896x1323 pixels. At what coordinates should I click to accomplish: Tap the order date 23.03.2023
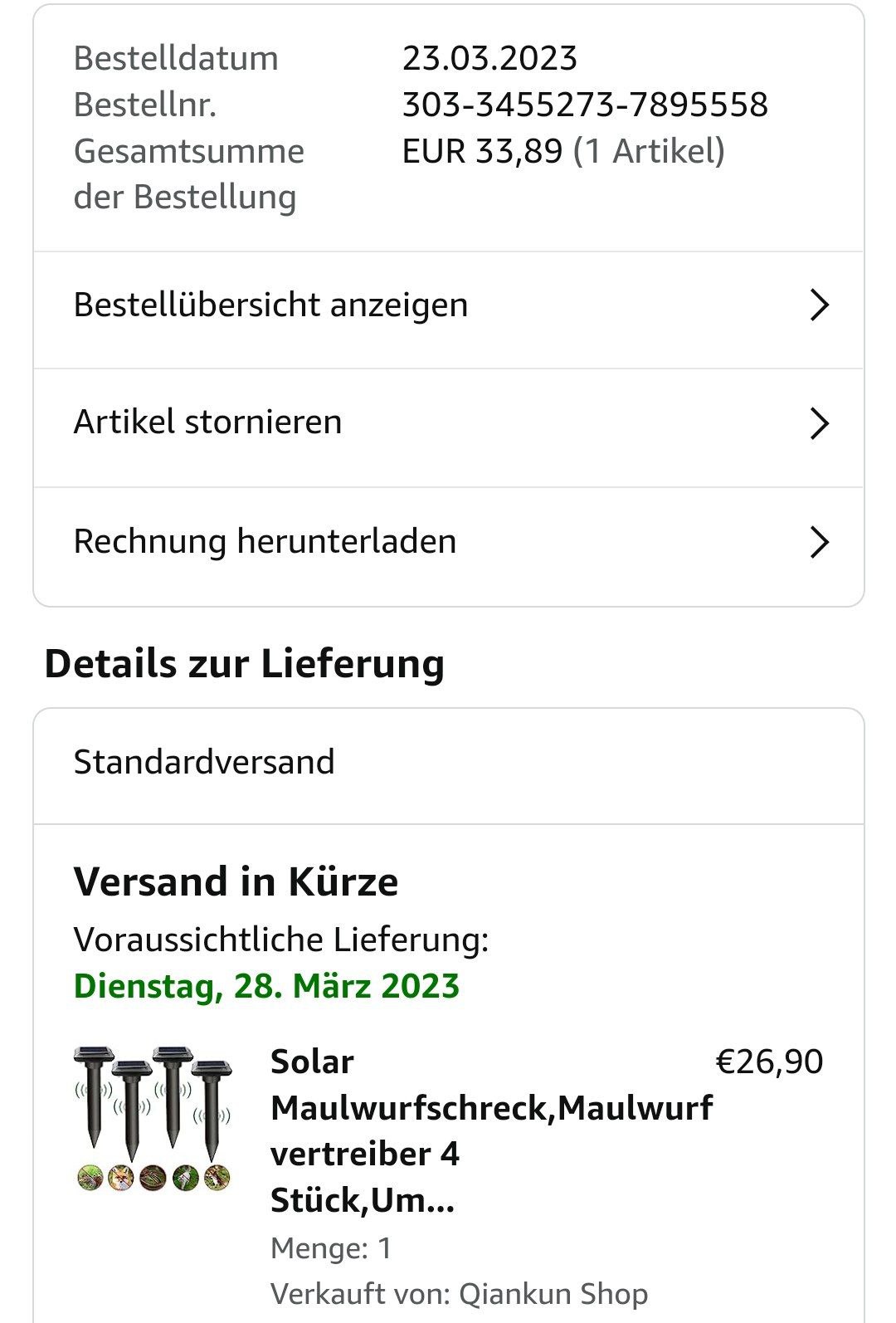click(489, 58)
